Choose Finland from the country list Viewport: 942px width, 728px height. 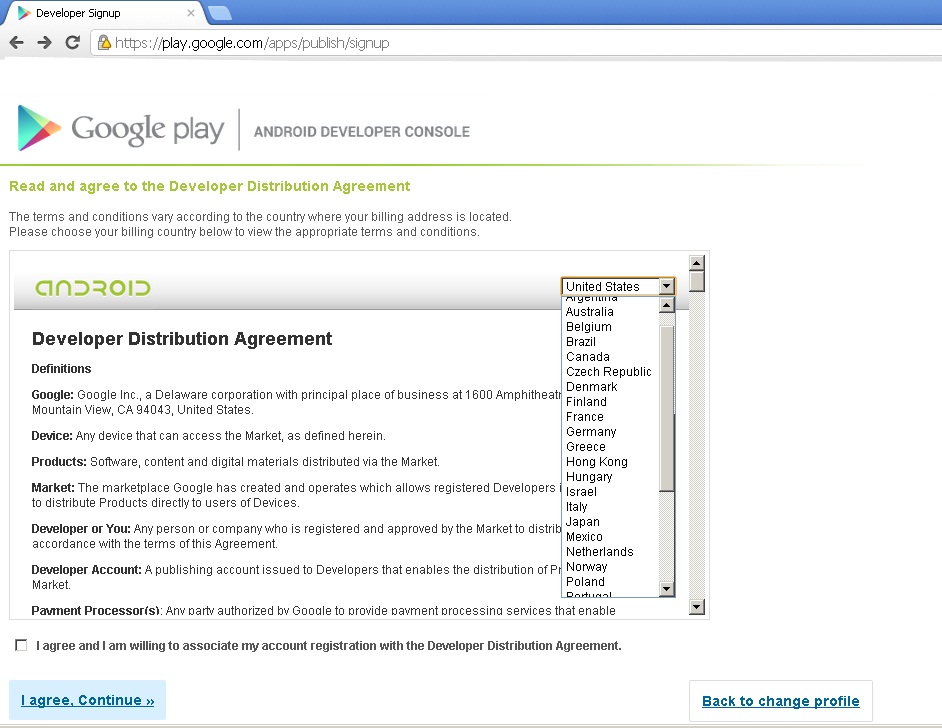[610, 402]
